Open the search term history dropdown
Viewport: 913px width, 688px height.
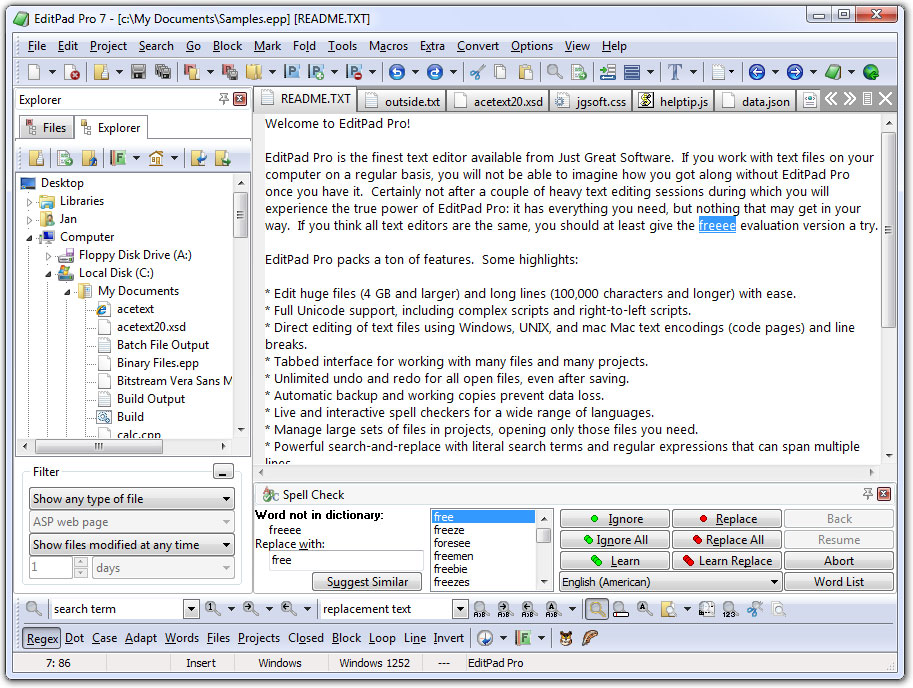[191, 609]
